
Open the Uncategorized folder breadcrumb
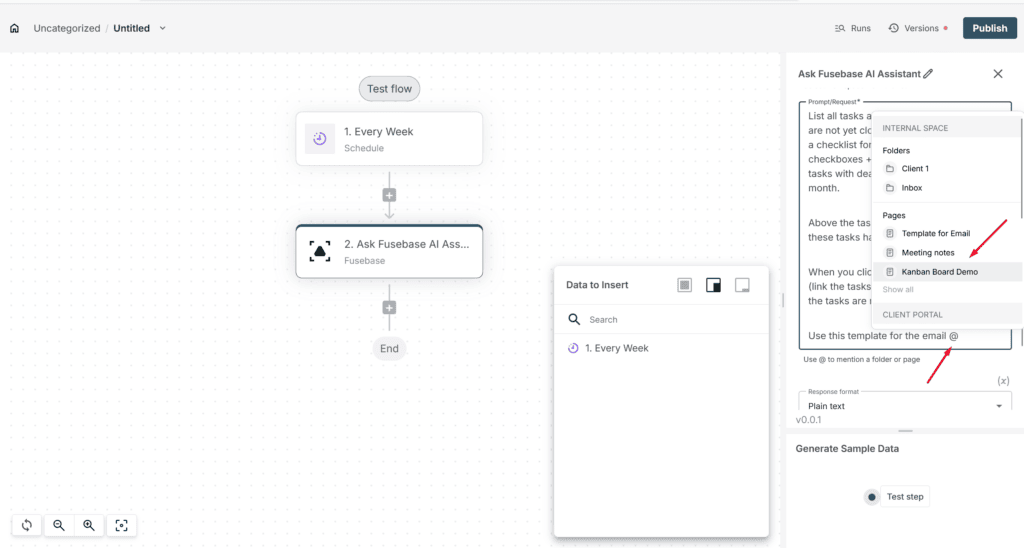tap(67, 28)
